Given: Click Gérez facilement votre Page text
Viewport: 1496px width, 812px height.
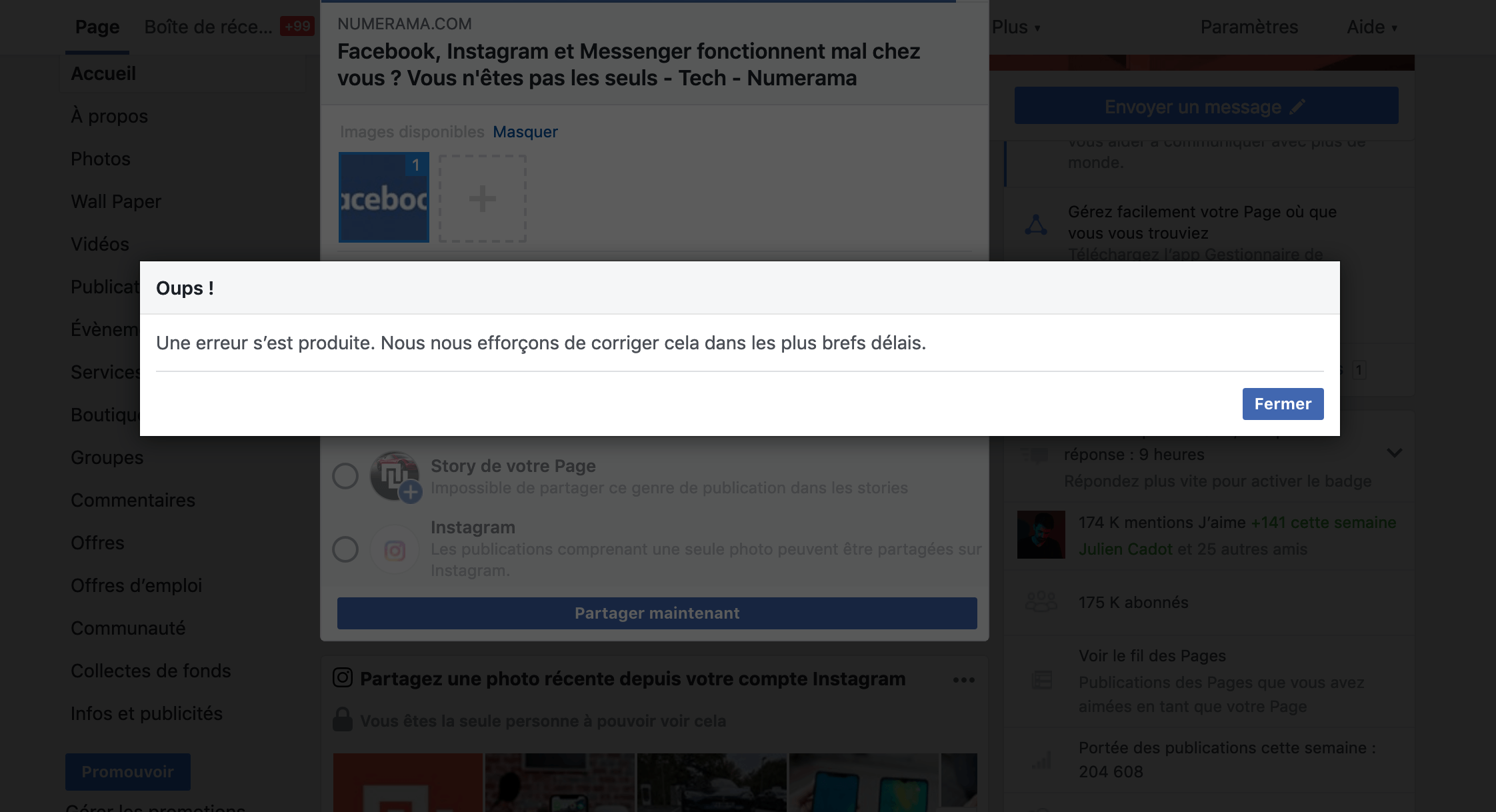Looking at the screenshot, I should [x=1202, y=223].
